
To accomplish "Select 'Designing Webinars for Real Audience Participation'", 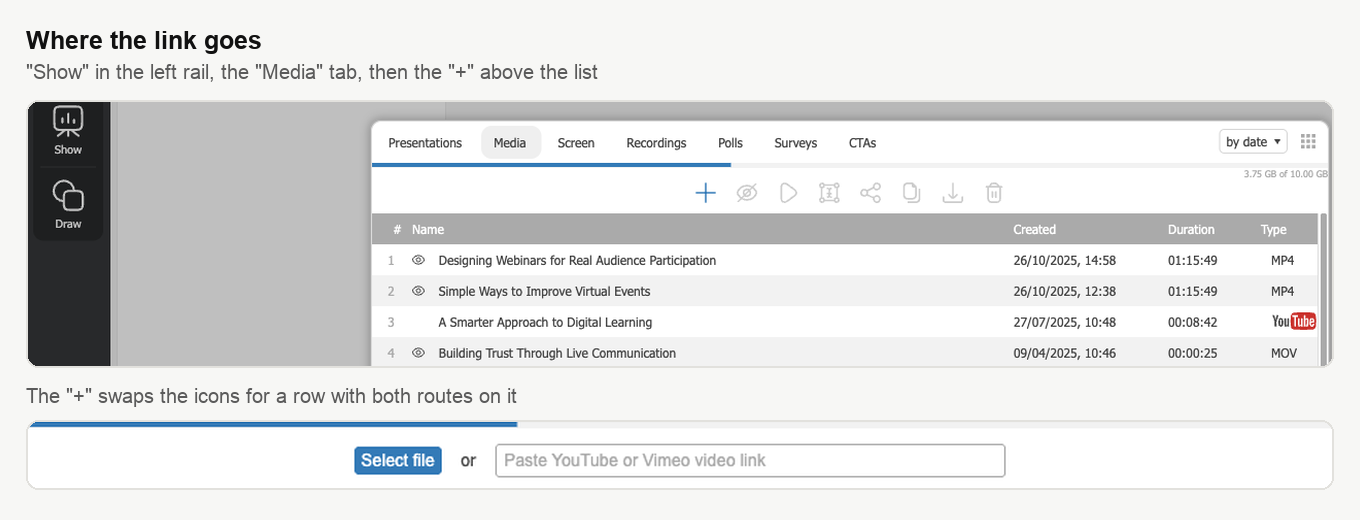I will pyautogui.click(x=577, y=260).
